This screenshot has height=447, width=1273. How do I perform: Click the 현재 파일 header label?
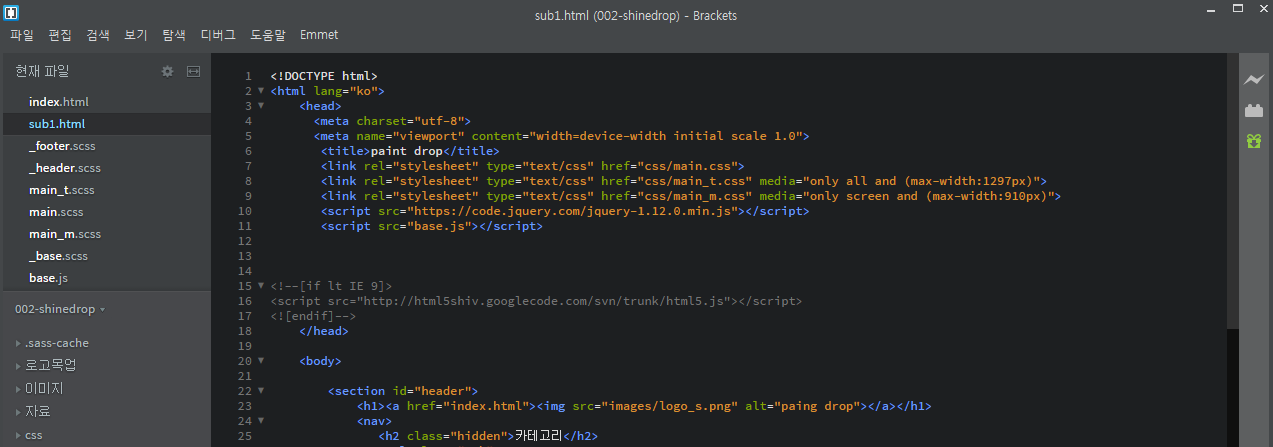[x=42, y=72]
